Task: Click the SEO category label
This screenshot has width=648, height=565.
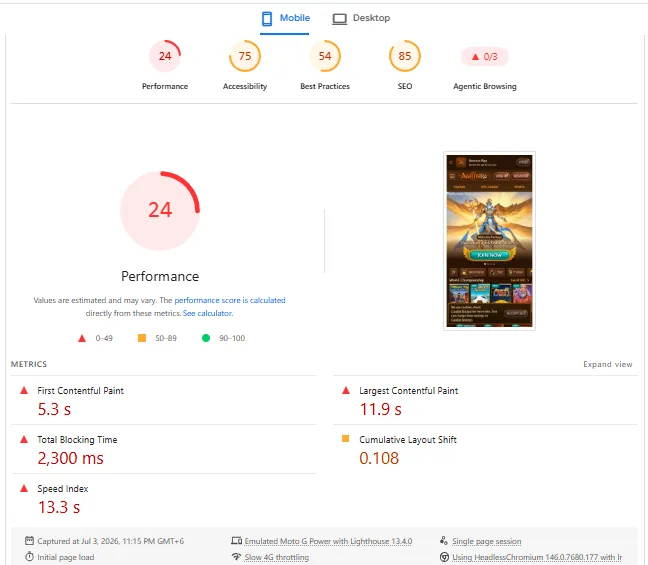Action: click(405, 86)
